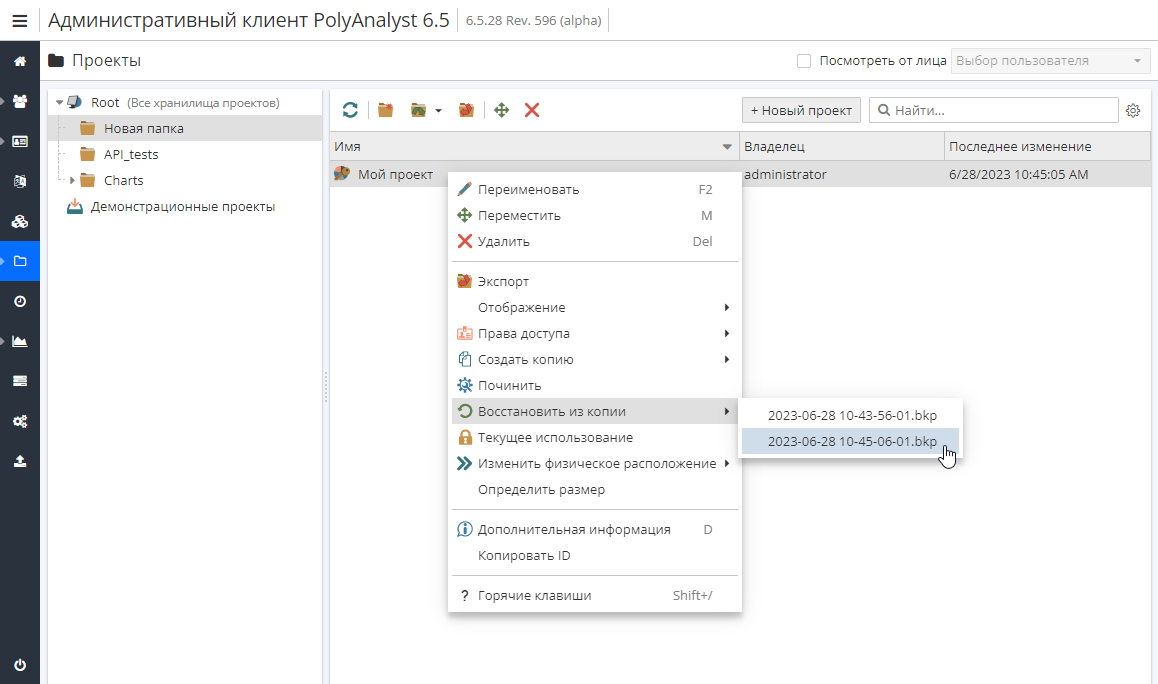Choose Горячие клавиши menu item

[595, 595]
